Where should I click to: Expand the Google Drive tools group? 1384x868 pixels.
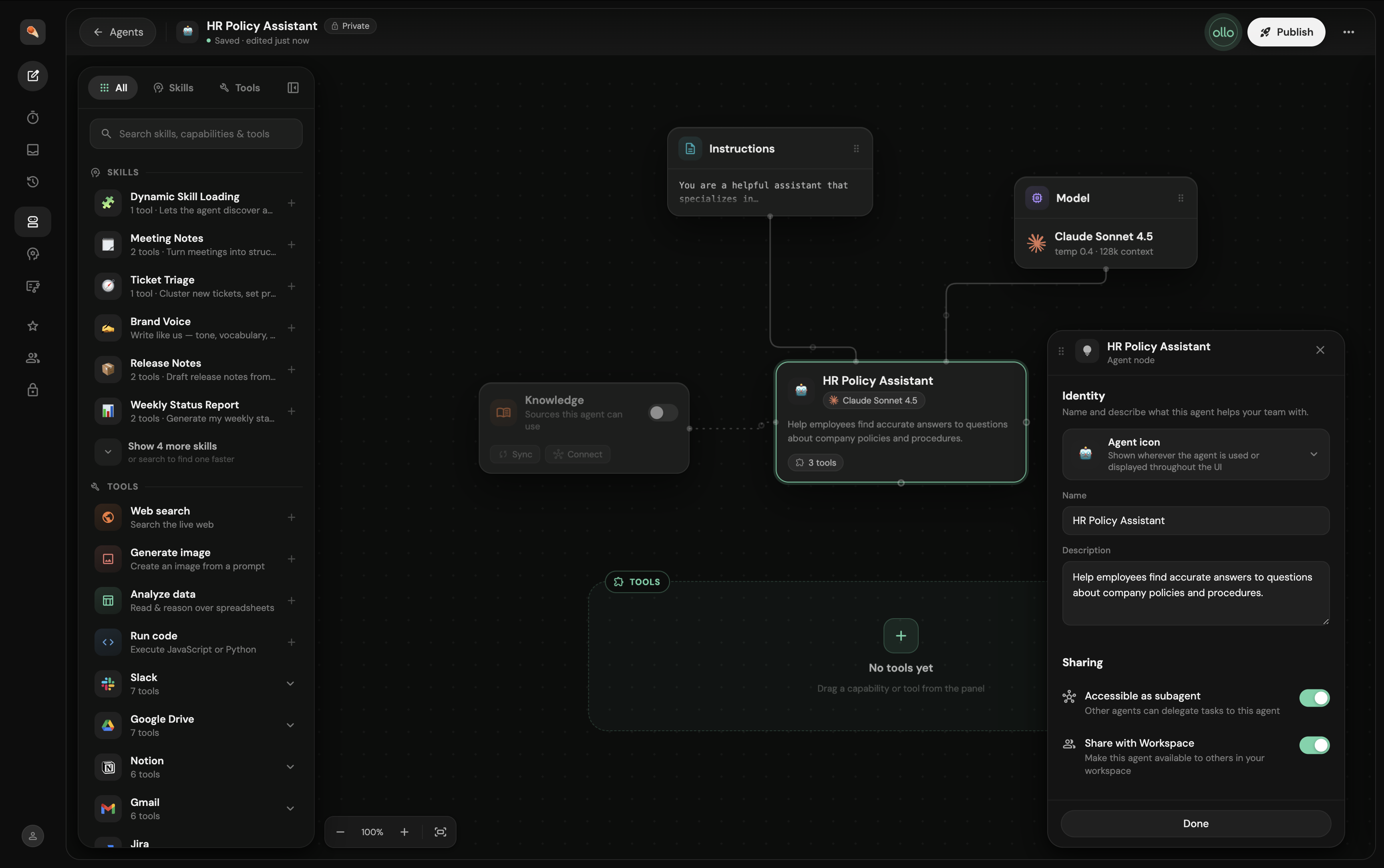coord(290,725)
